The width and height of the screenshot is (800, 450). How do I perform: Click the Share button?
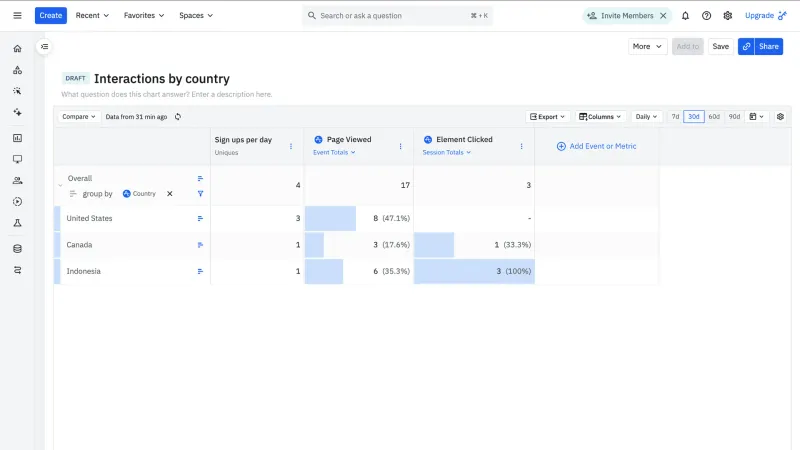[768, 46]
